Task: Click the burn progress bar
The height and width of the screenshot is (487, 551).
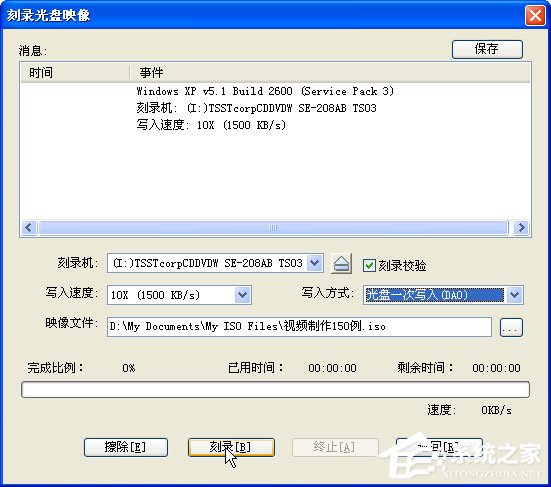Action: 275,390
